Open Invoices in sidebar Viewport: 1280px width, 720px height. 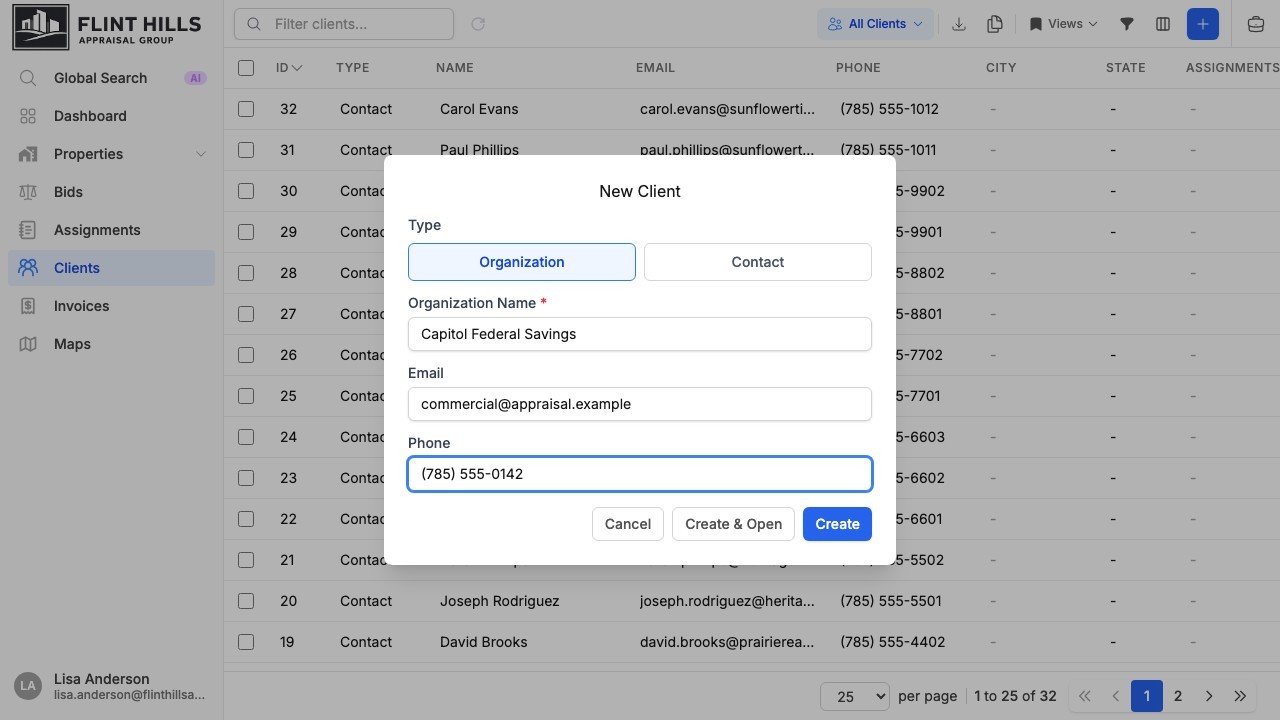(111, 306)
